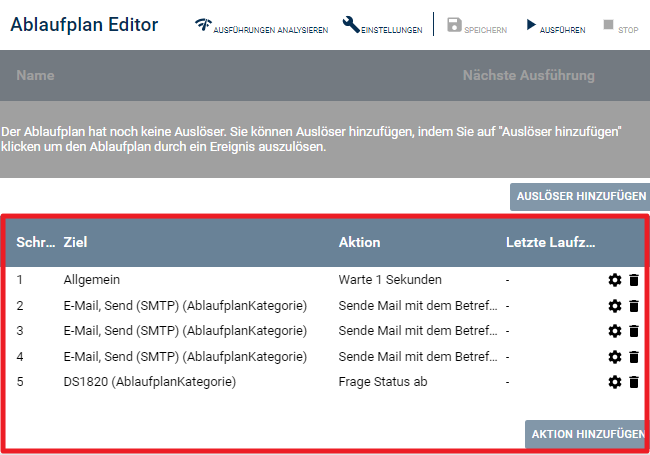Click Aktion Hinzufügen button

587,434
